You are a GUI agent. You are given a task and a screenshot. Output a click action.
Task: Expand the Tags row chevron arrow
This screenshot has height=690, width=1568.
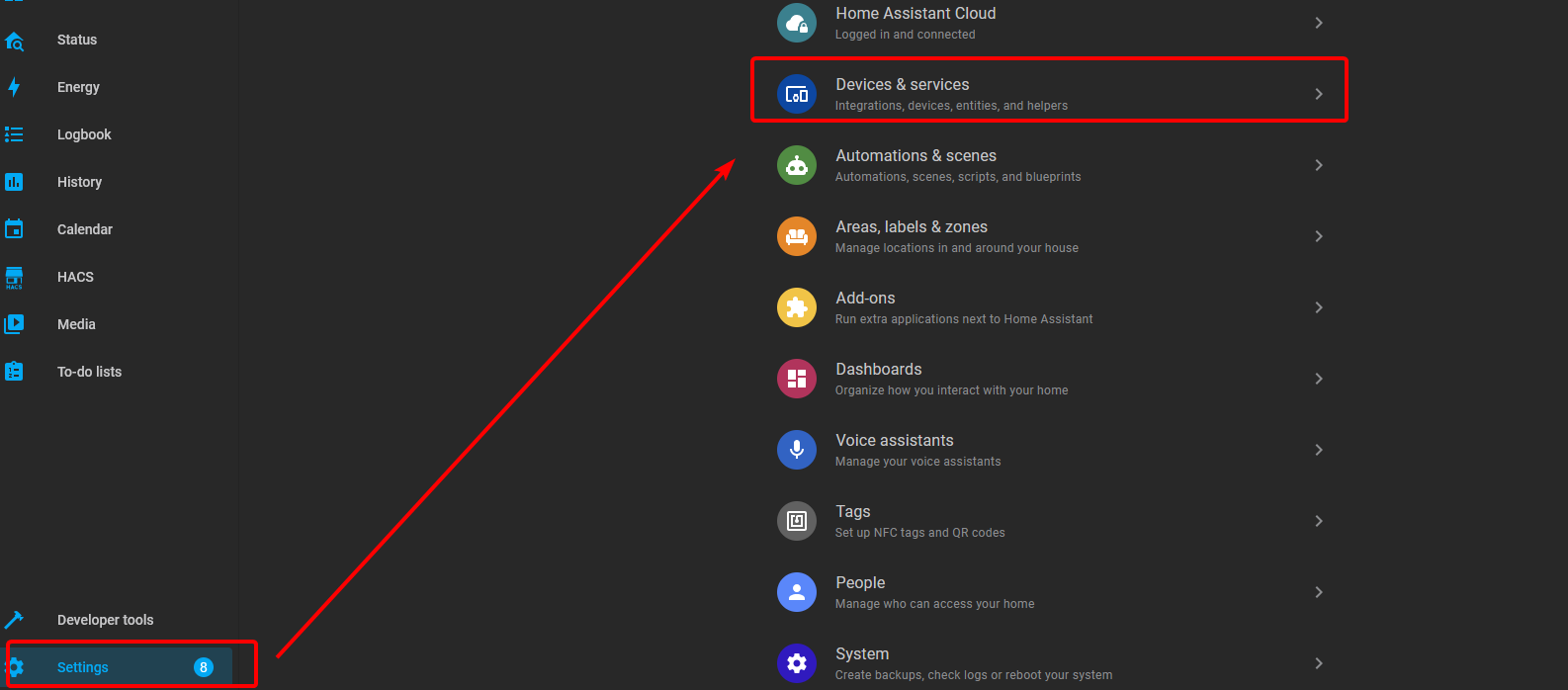click(x=1319, y=521)
